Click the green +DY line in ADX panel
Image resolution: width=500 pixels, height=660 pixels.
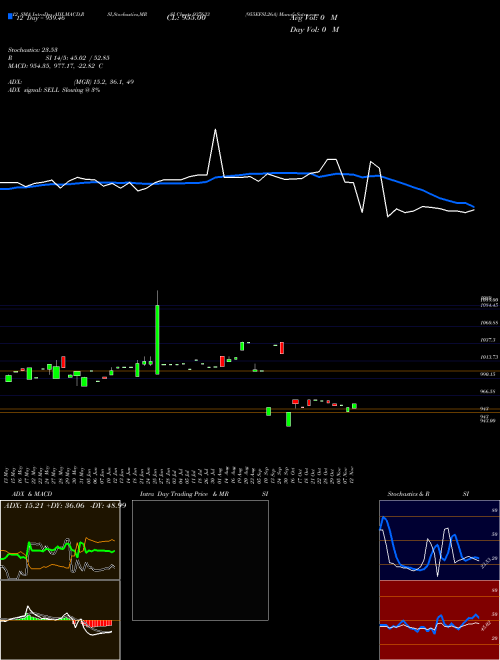58,549
